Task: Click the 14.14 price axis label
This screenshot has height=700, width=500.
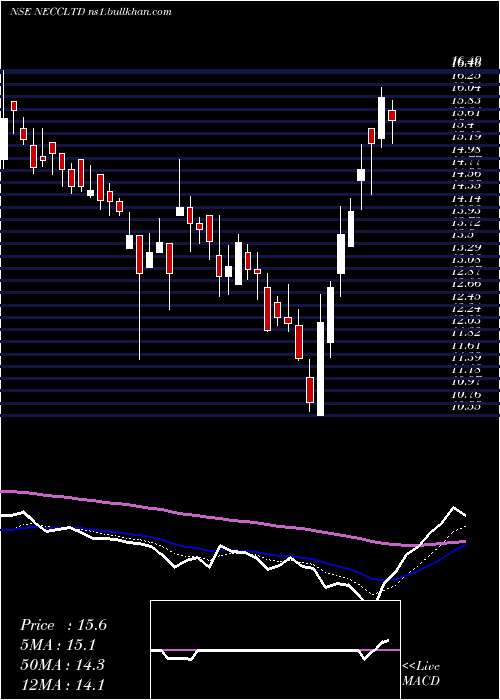Action: click(x=466, y=198)
